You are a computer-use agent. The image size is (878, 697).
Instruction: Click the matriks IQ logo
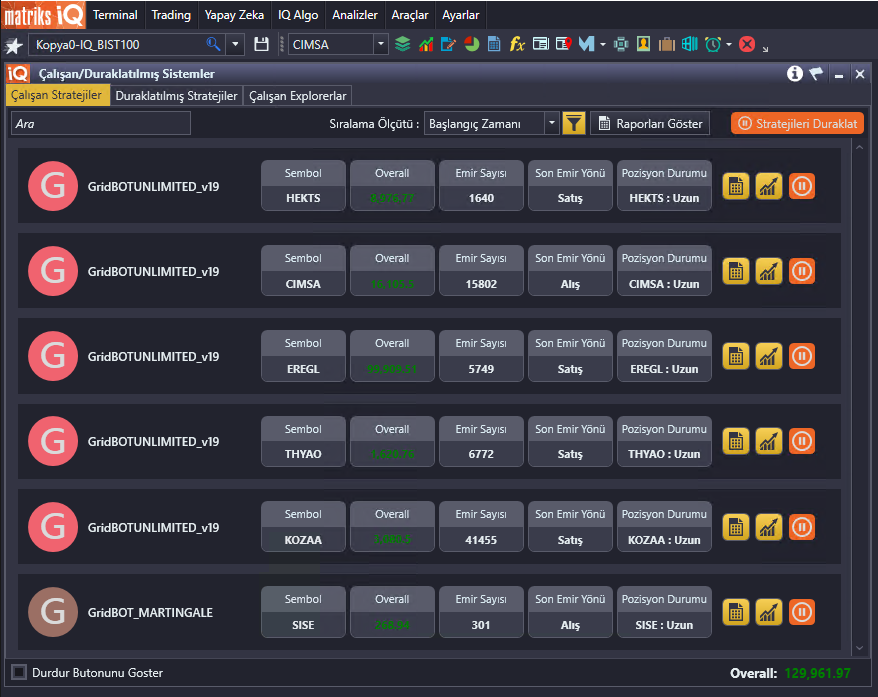pyautogui.click(x=44, y=15)
